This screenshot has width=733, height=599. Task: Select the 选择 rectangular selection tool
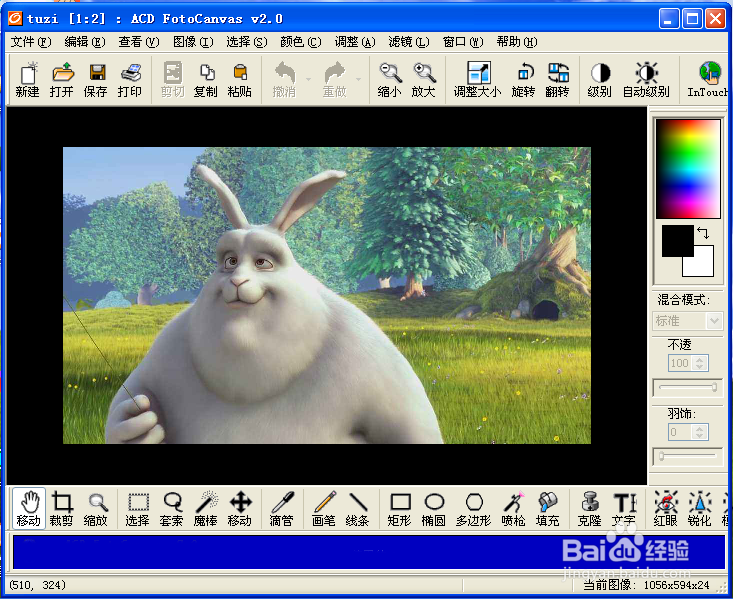(x=137, y=509)
